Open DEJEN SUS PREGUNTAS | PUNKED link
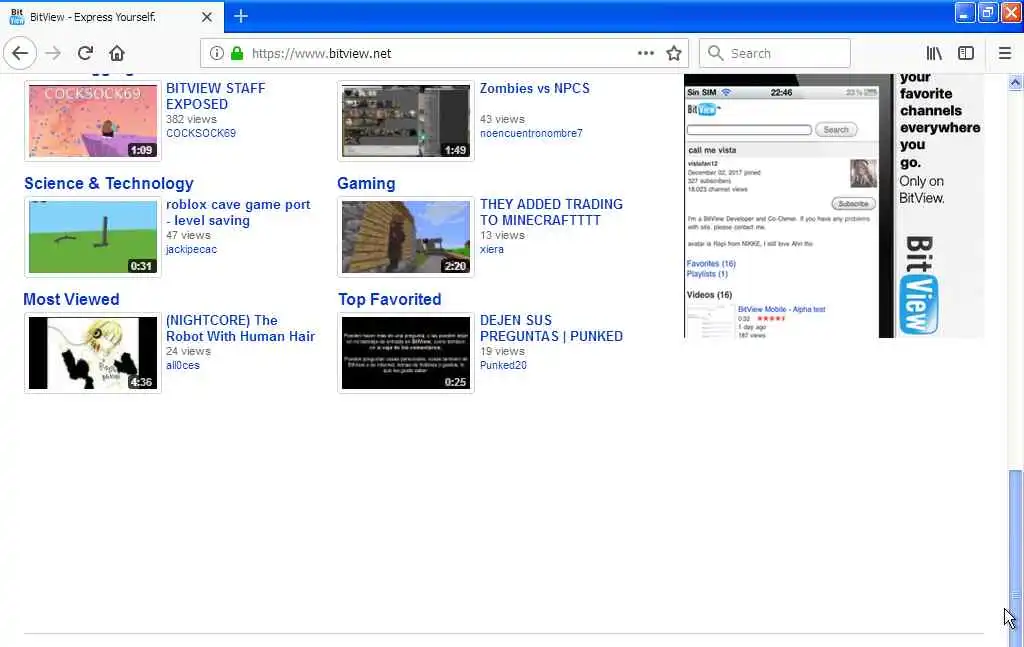 pyautogui.click(x=551, y=328)
